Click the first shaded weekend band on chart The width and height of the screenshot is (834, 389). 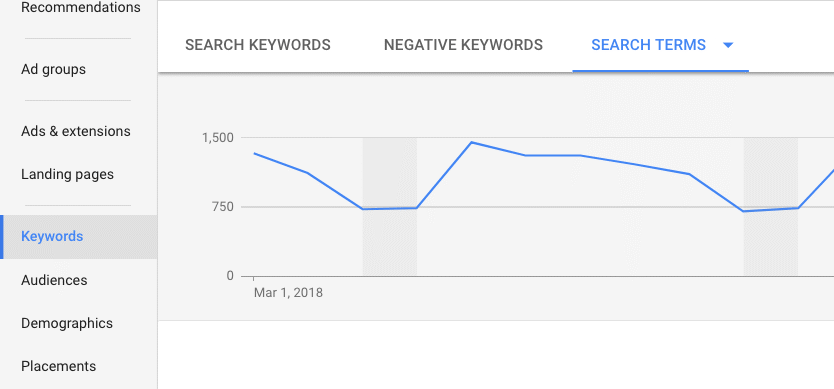(x=389, y=206)
